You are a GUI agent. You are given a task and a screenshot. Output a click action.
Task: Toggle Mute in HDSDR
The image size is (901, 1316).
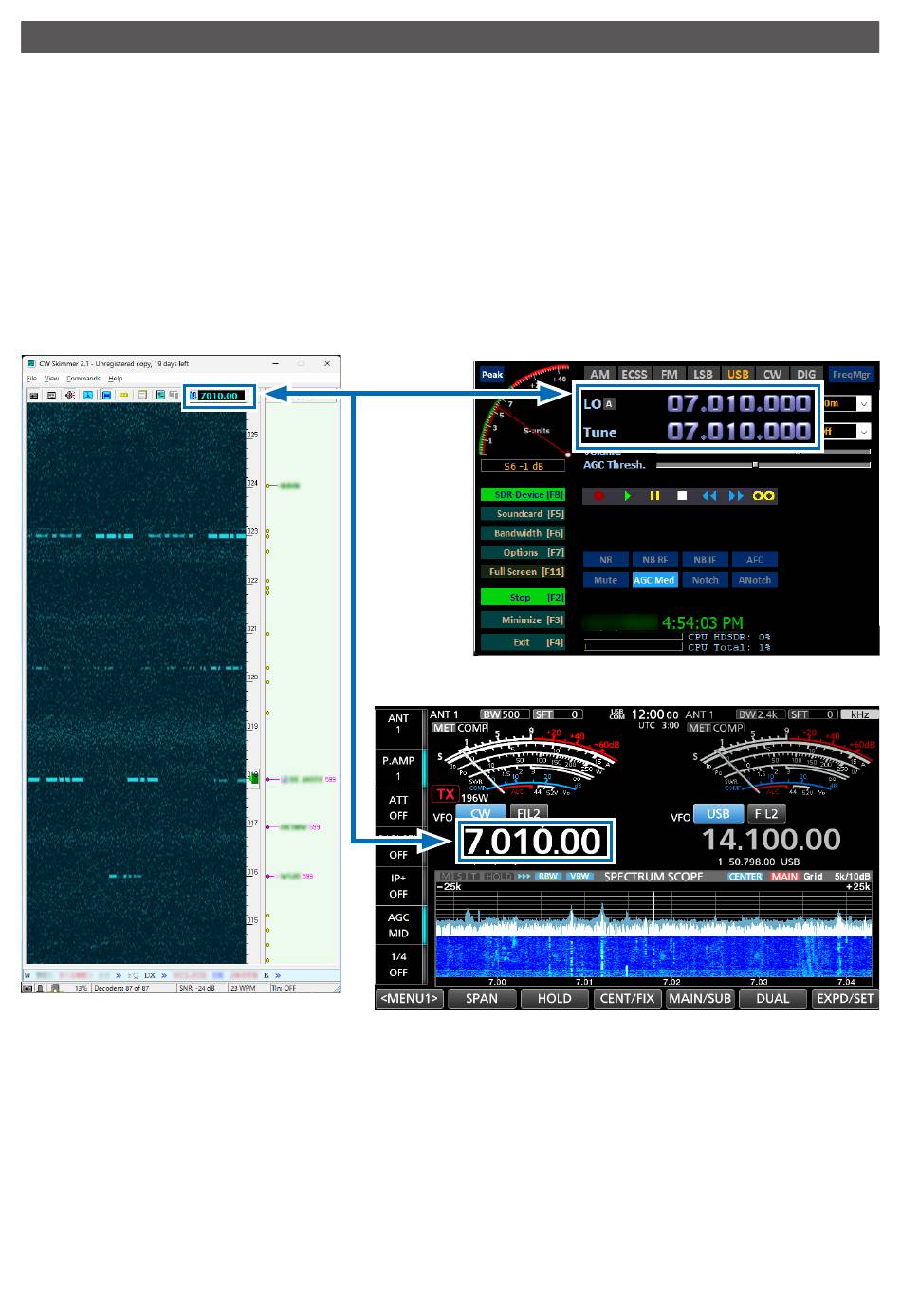605,580
